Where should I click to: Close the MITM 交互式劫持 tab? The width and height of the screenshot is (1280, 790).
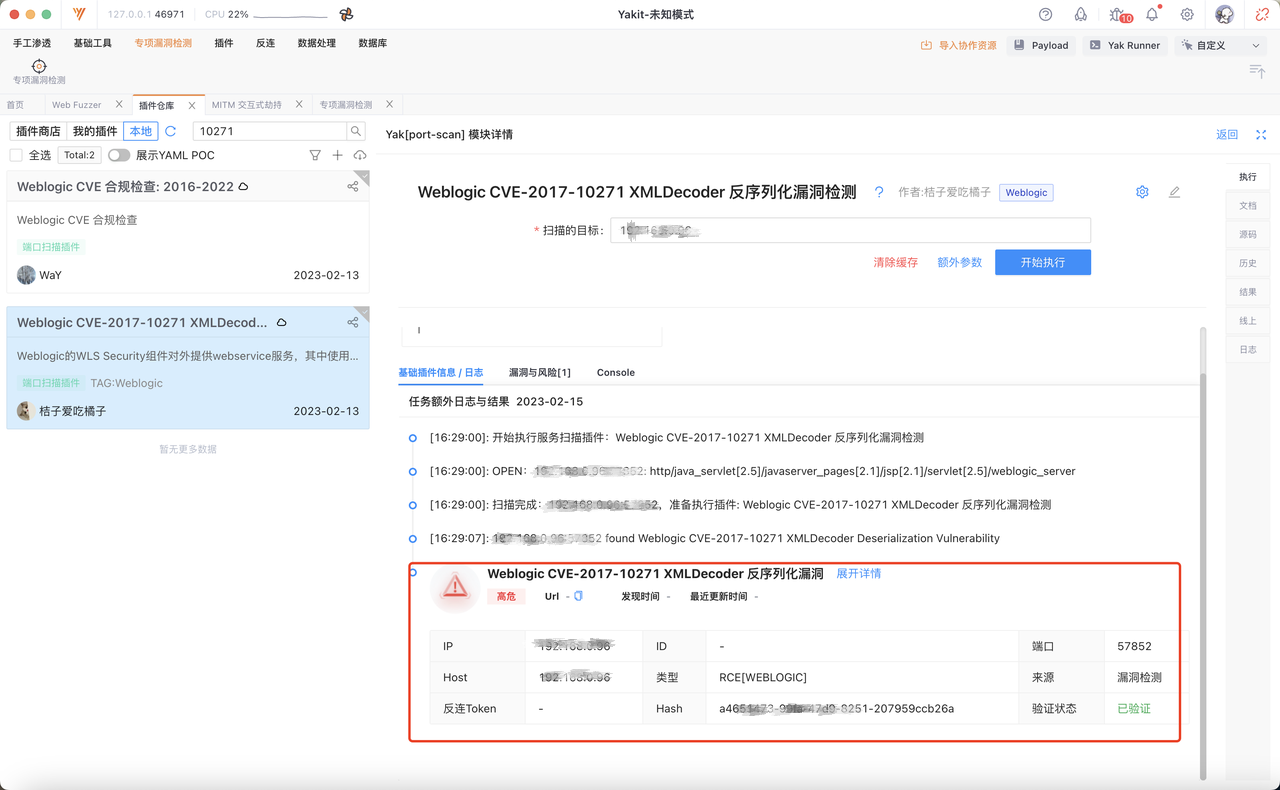[299, 104]
